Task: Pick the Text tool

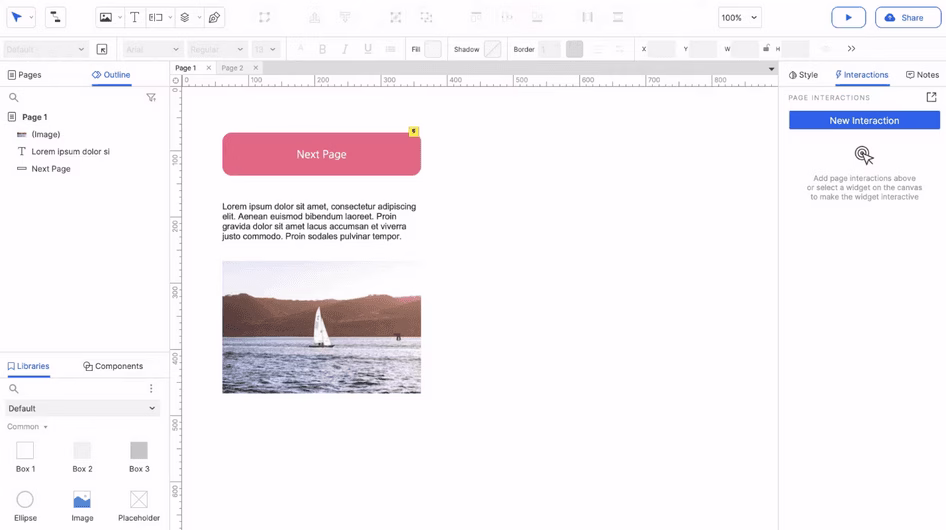Action: coord(135,18)
